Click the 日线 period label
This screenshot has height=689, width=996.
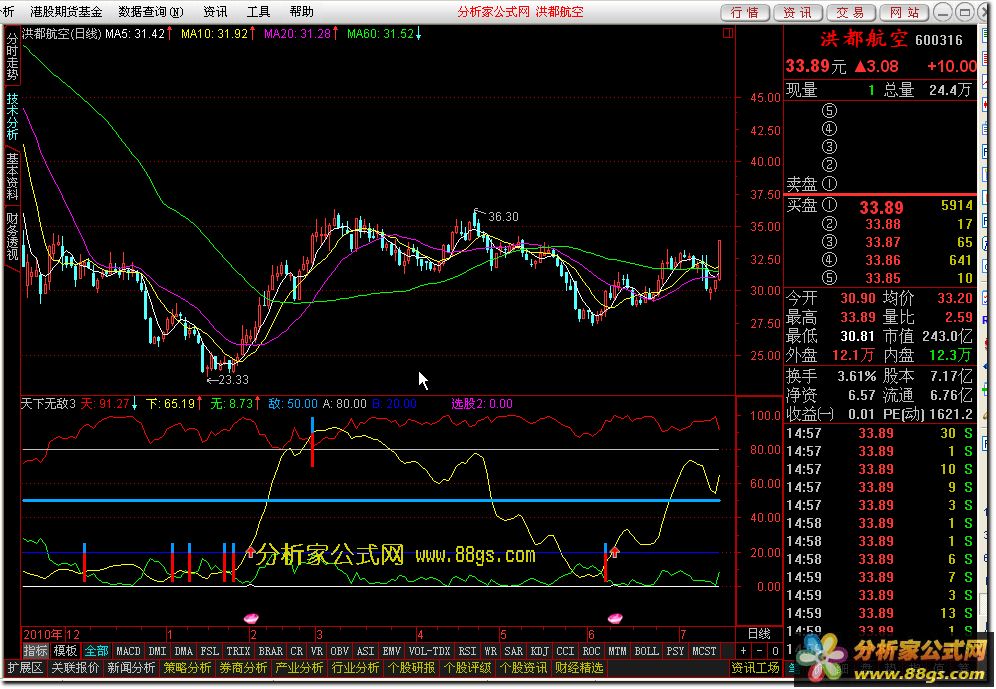click(x=759, y=634)
